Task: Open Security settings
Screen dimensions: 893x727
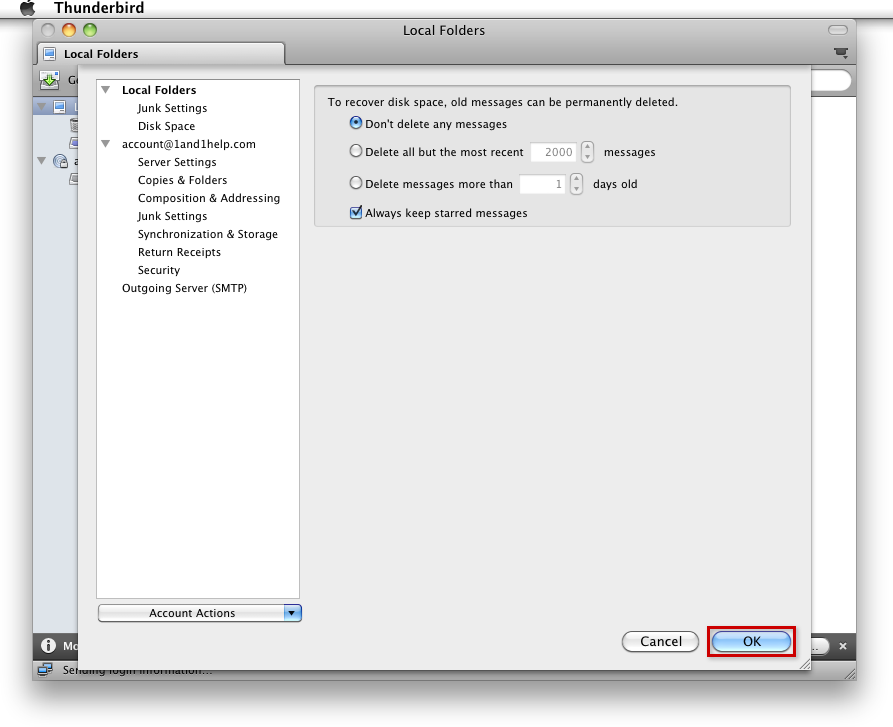Action: [x=159, y=270]
